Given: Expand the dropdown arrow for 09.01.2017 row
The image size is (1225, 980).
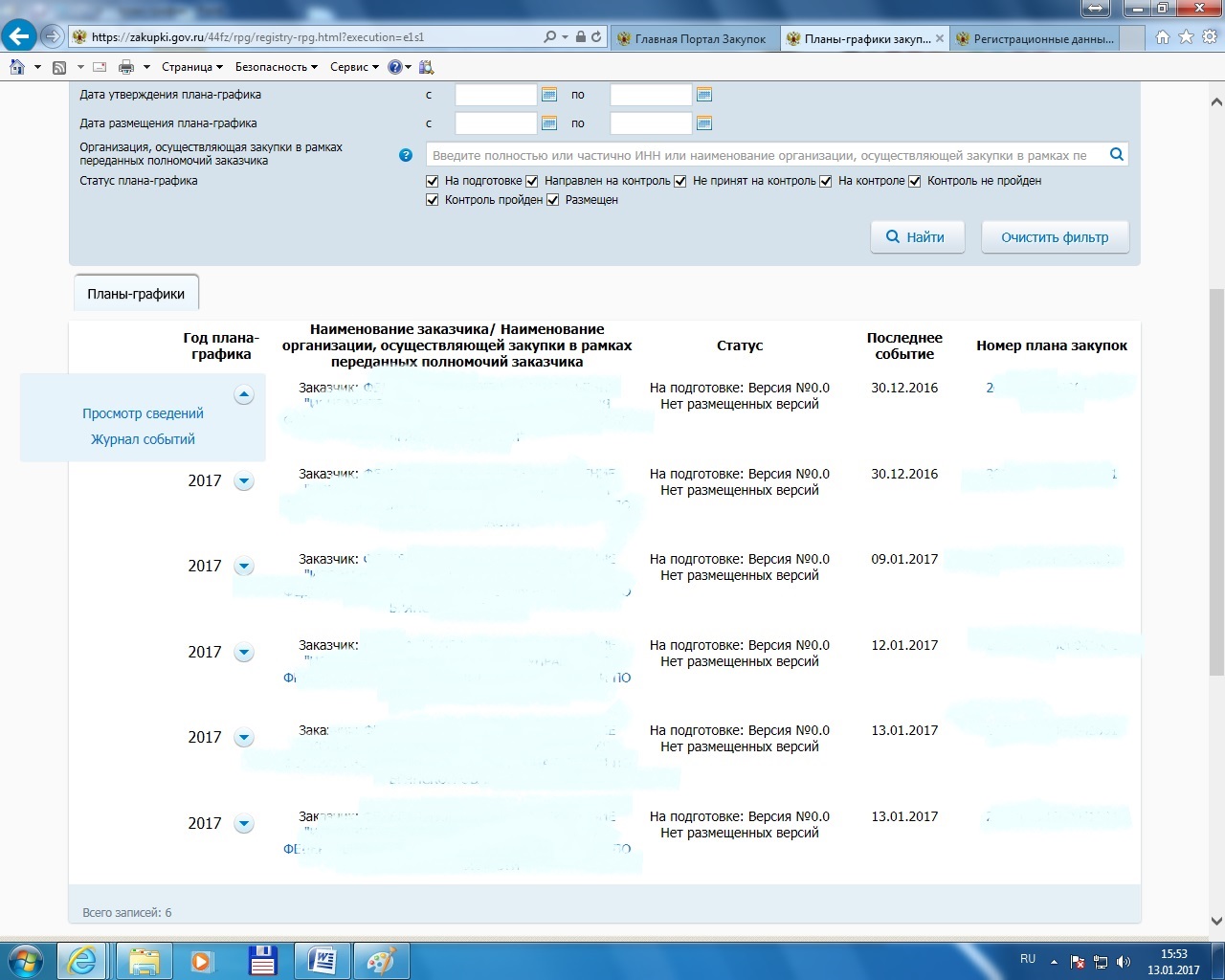Looking at the screenshot, I should tap(244, 567).
